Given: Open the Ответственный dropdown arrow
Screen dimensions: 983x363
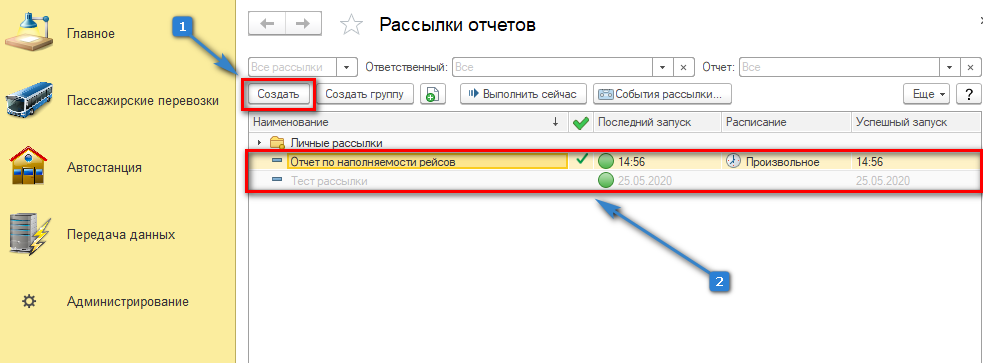Looking at the screenshot, I should click(663, 67).
